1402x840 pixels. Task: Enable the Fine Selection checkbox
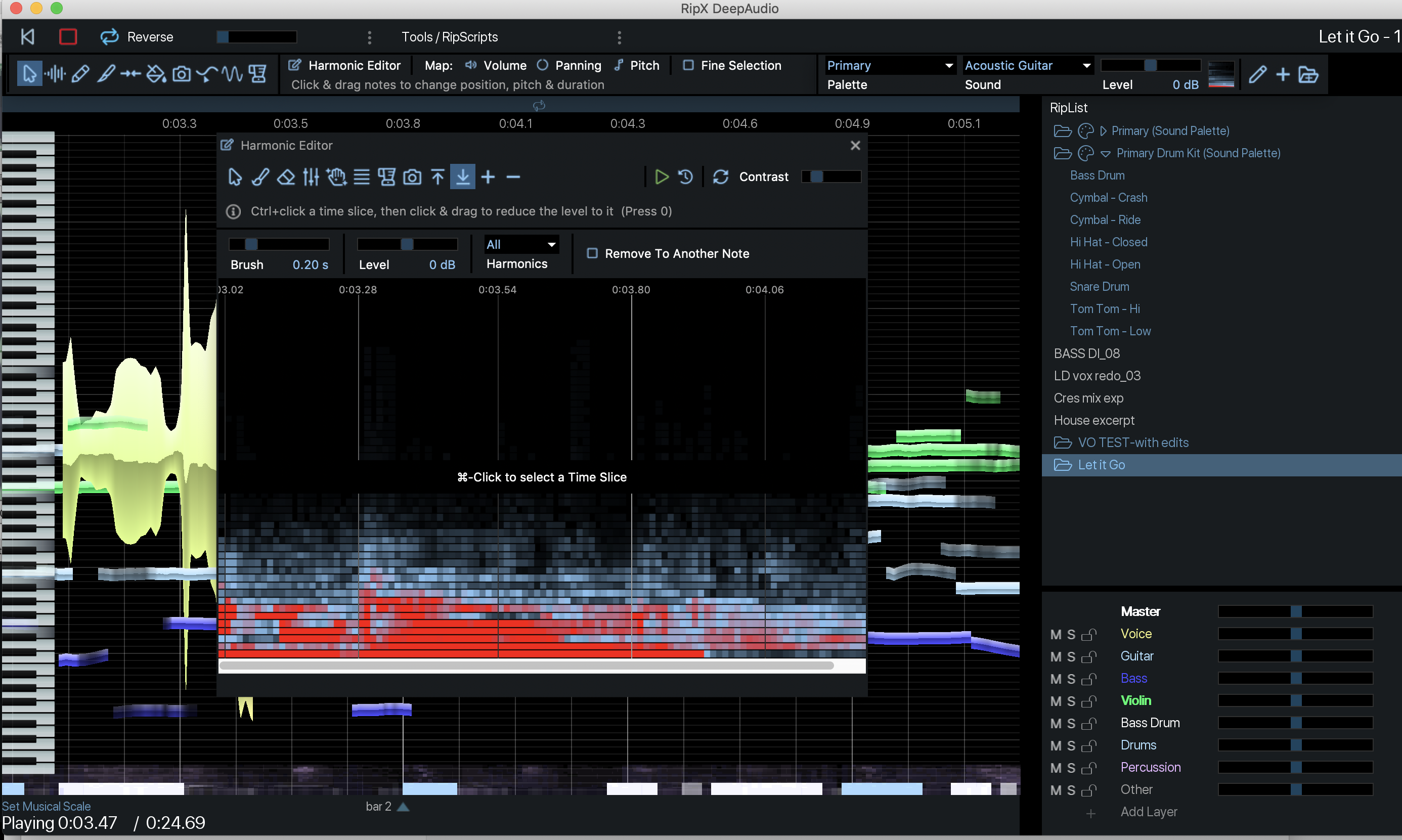[x=688, y=65]
